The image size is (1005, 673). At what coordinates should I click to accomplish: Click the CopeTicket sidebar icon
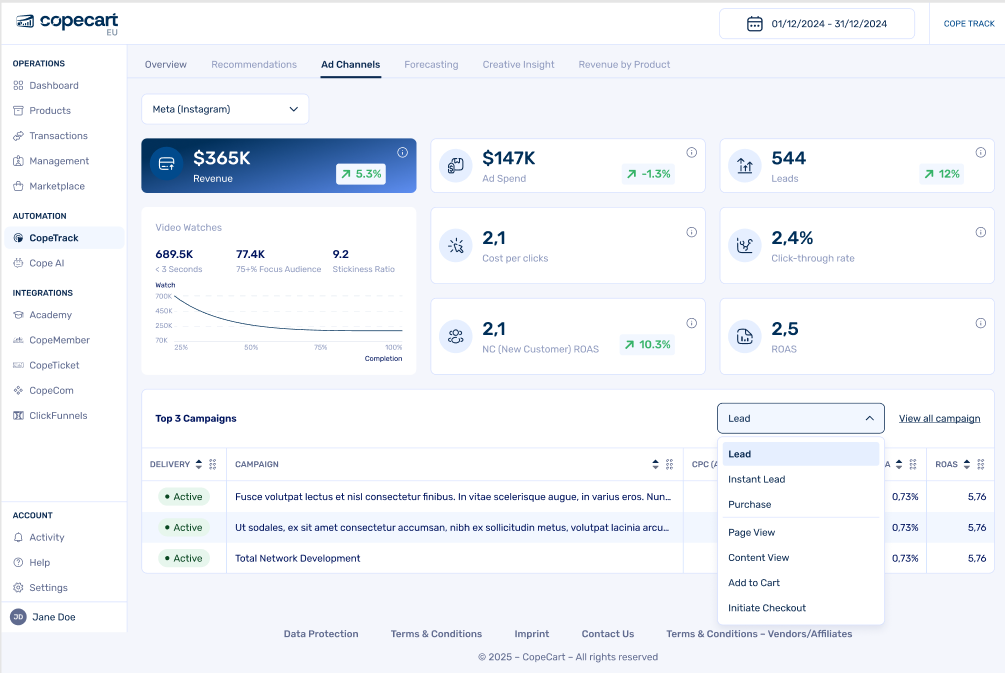tap(18, 365)
